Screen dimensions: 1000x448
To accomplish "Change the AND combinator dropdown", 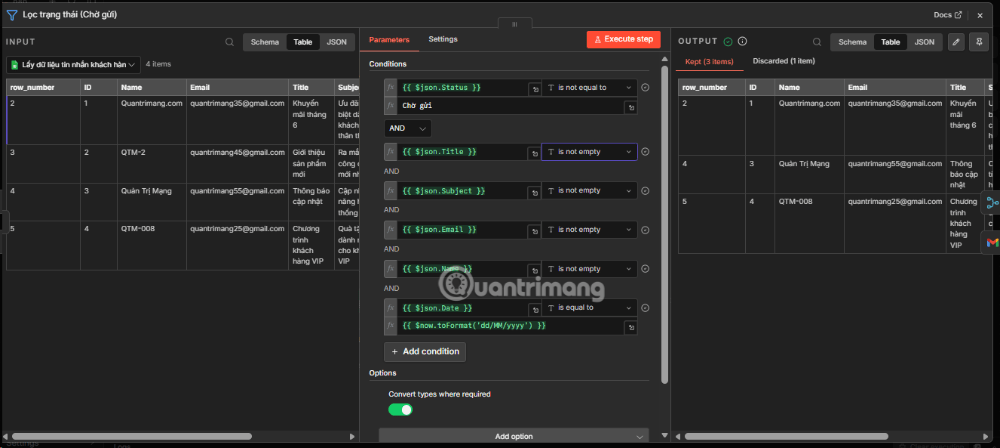I will pyautogui.click(x=408, y=128).
